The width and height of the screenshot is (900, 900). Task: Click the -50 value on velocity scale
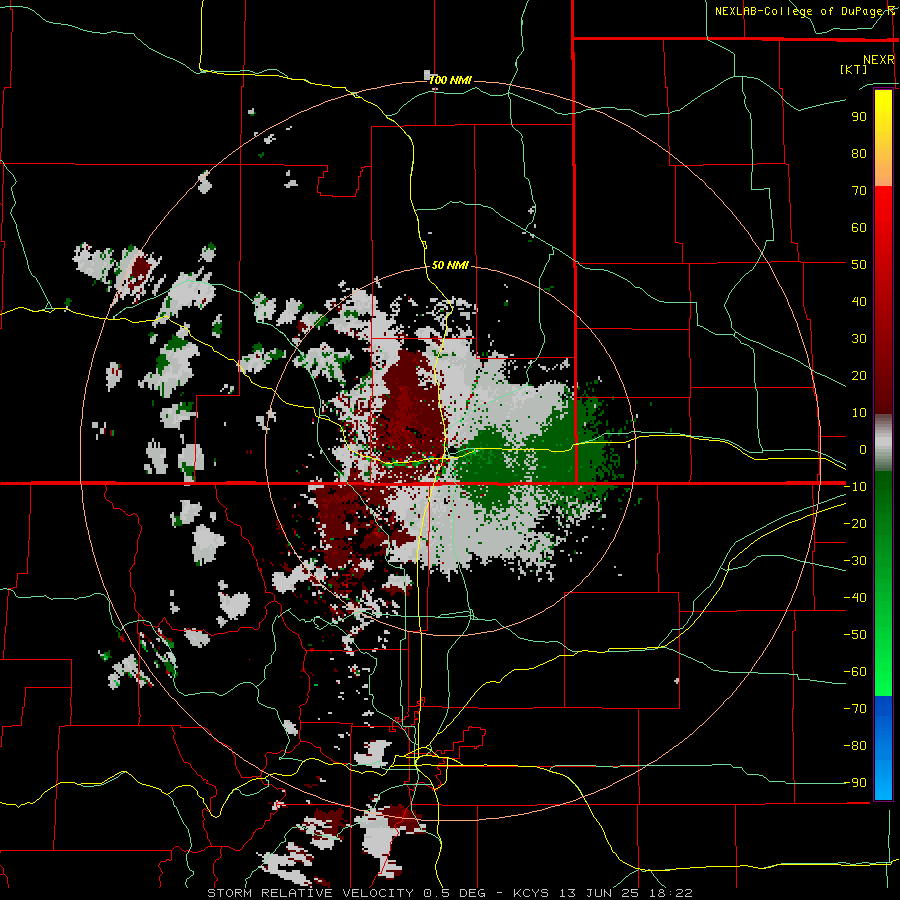pyautogui.click(x=855, y=635)
